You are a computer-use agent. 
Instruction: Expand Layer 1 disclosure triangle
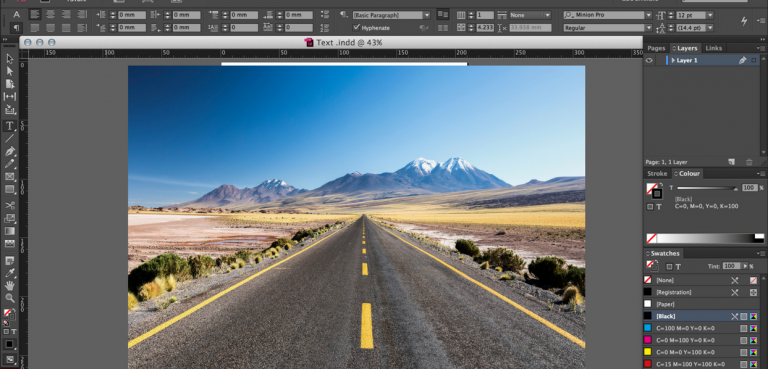pos(673,60)
